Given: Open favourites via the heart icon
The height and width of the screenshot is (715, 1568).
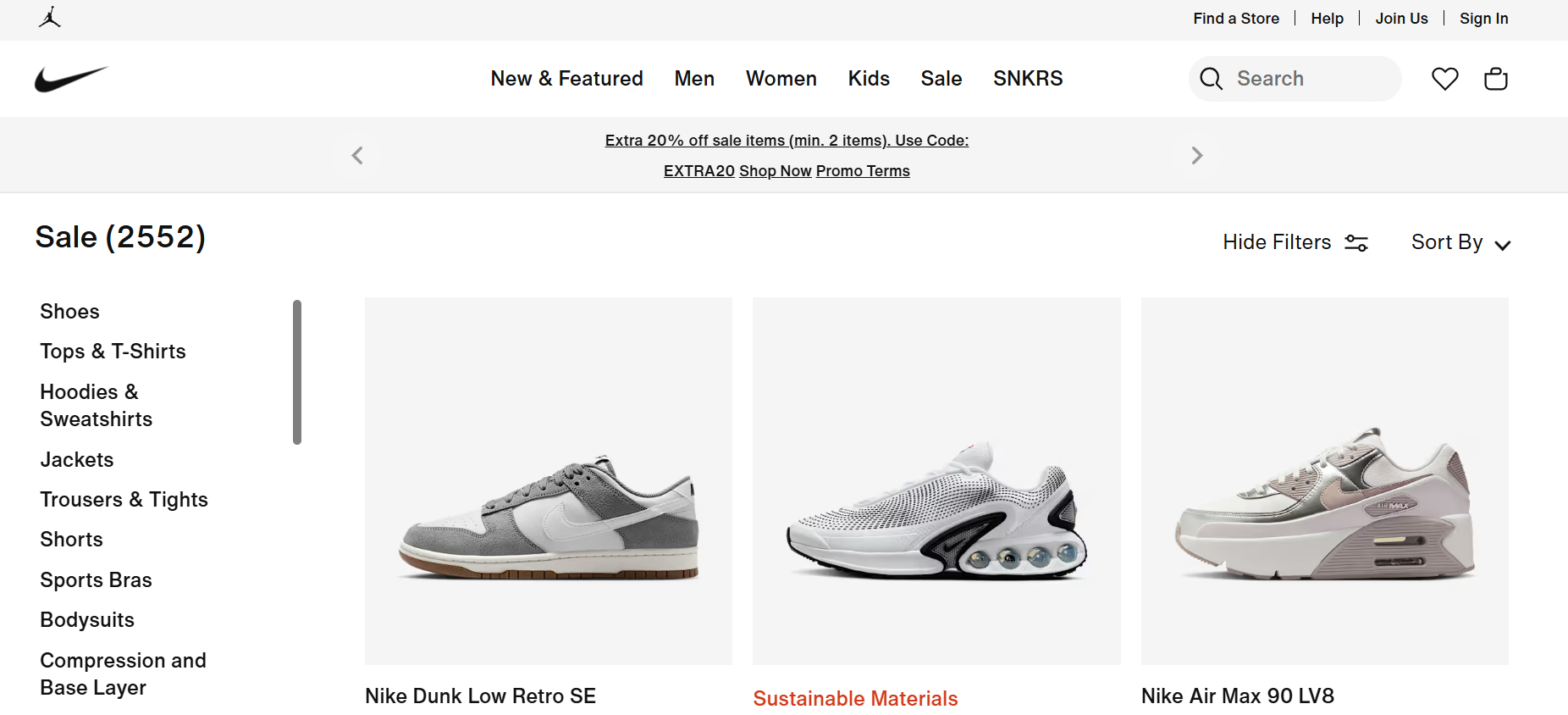Looking at the screenshot, I should pos(1444,79).
